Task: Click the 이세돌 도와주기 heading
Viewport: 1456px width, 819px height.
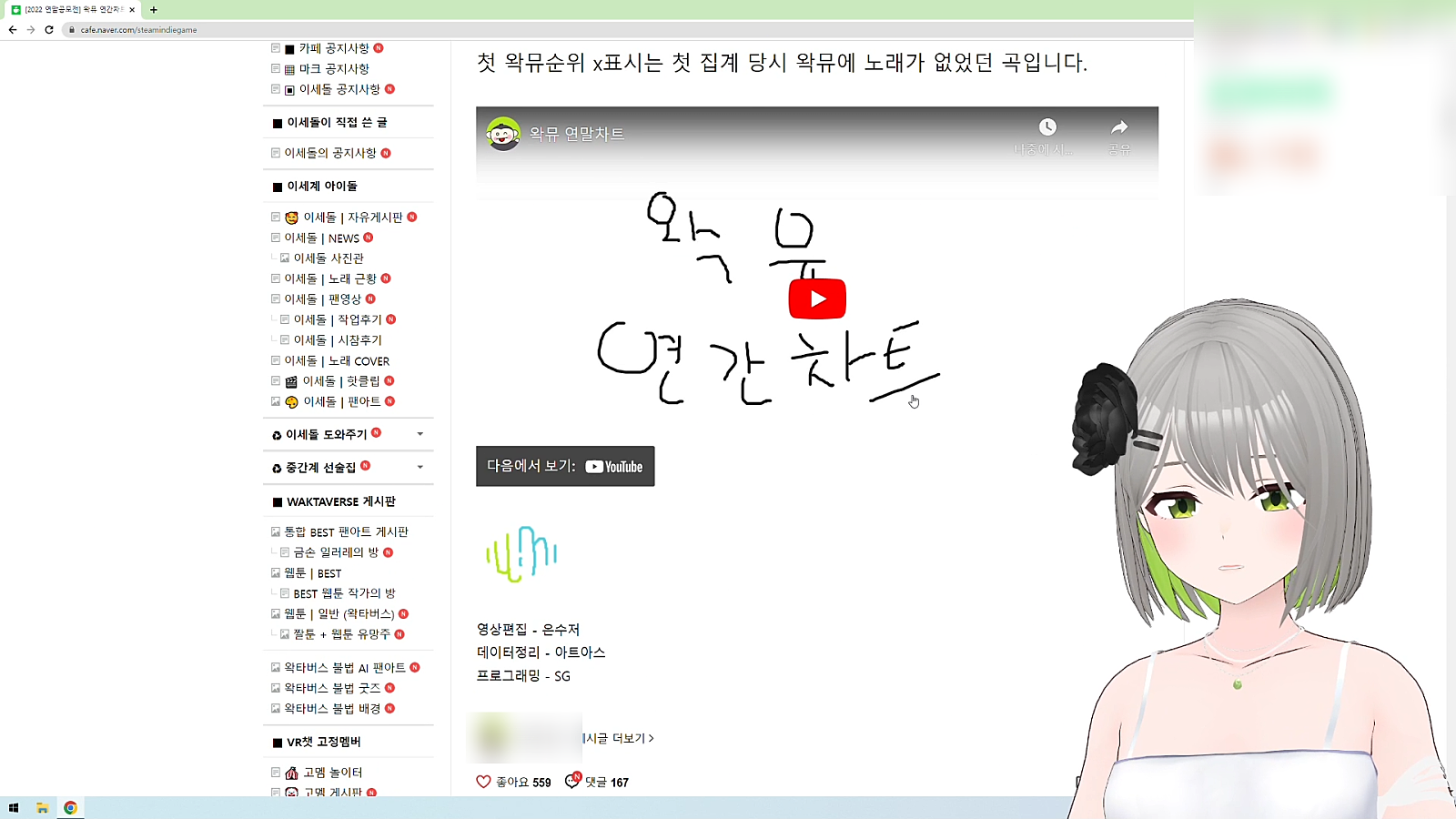Action: click(327, 435)
